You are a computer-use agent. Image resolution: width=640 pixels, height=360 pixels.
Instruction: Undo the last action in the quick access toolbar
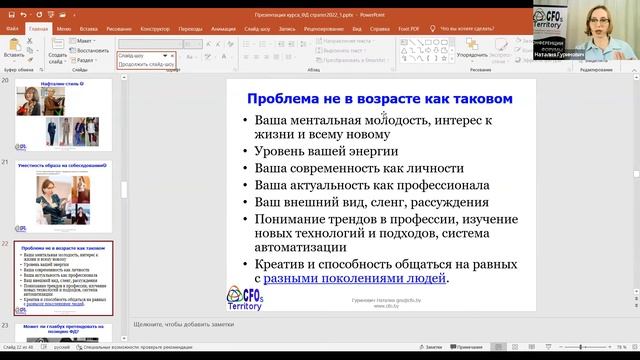coord(24,15)
